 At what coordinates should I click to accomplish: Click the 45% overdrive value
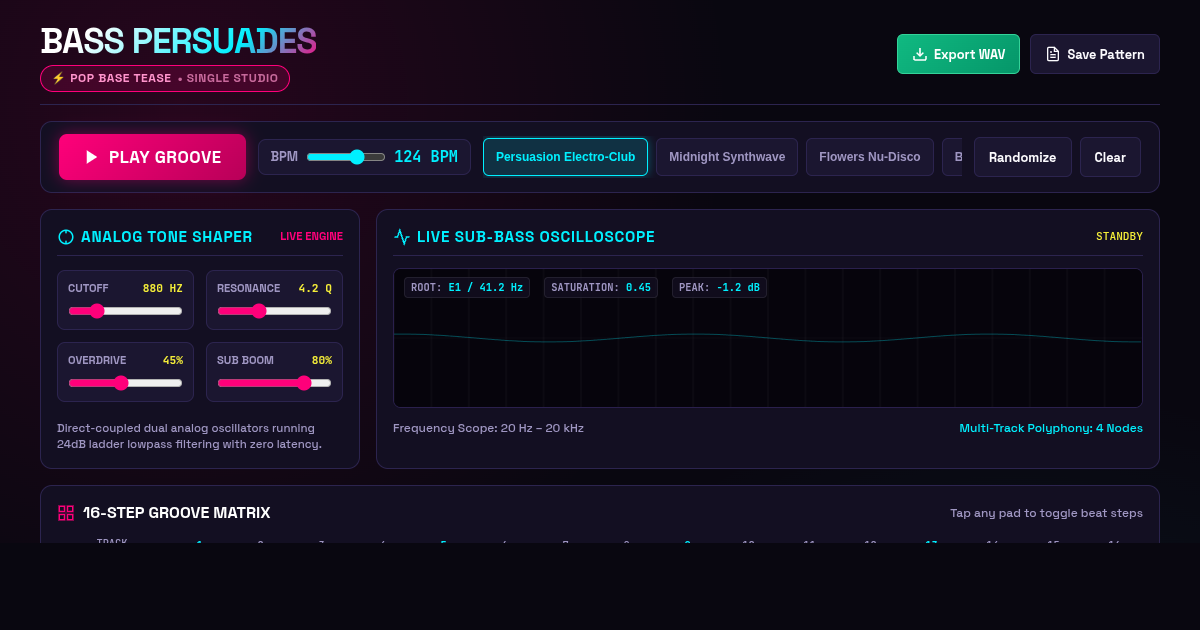click(x=173, y=360)
